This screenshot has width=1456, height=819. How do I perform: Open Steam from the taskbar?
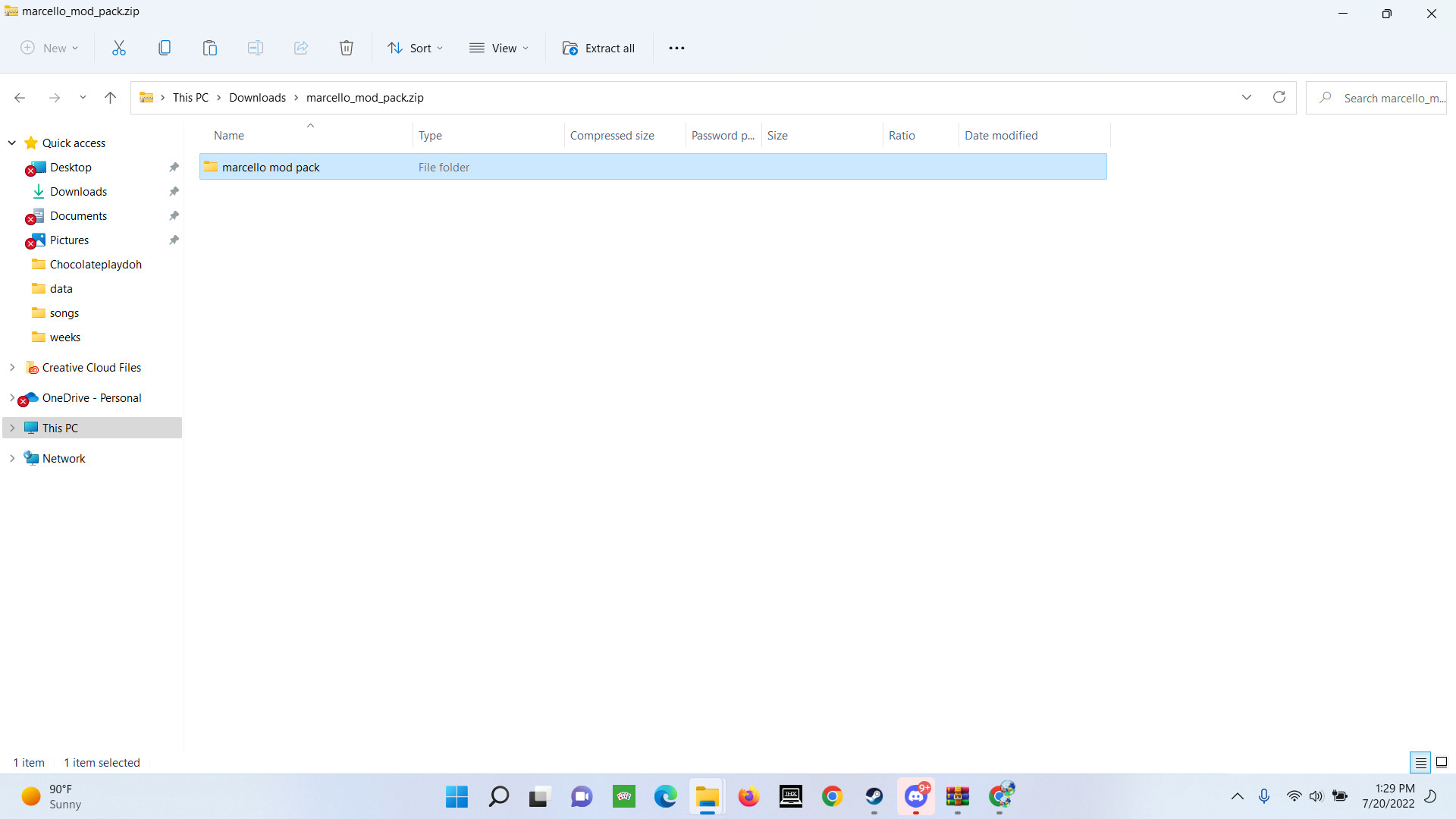click(x=874, y=796)
